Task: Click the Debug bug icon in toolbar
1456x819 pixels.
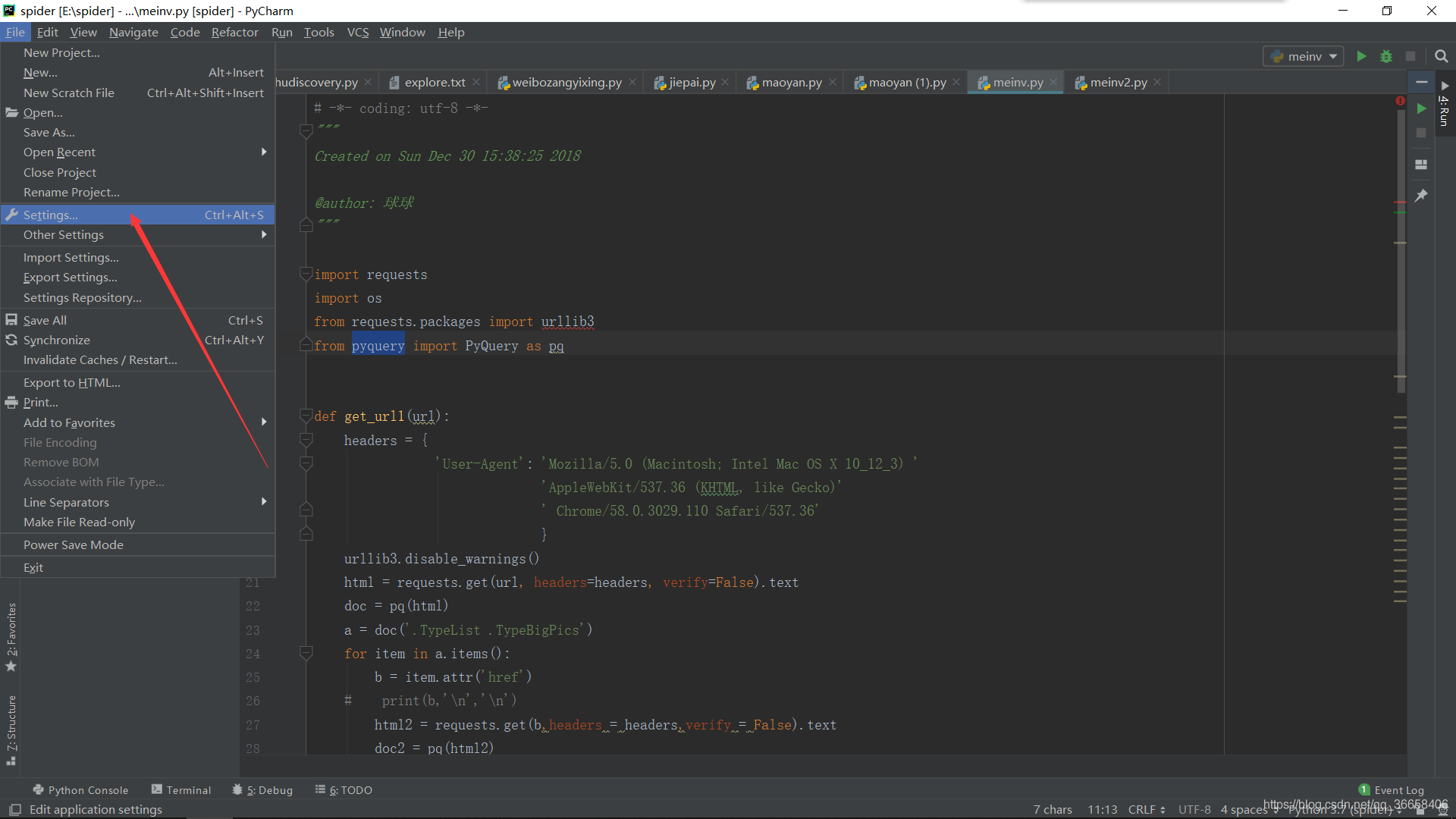Action: pos(1385,56)
